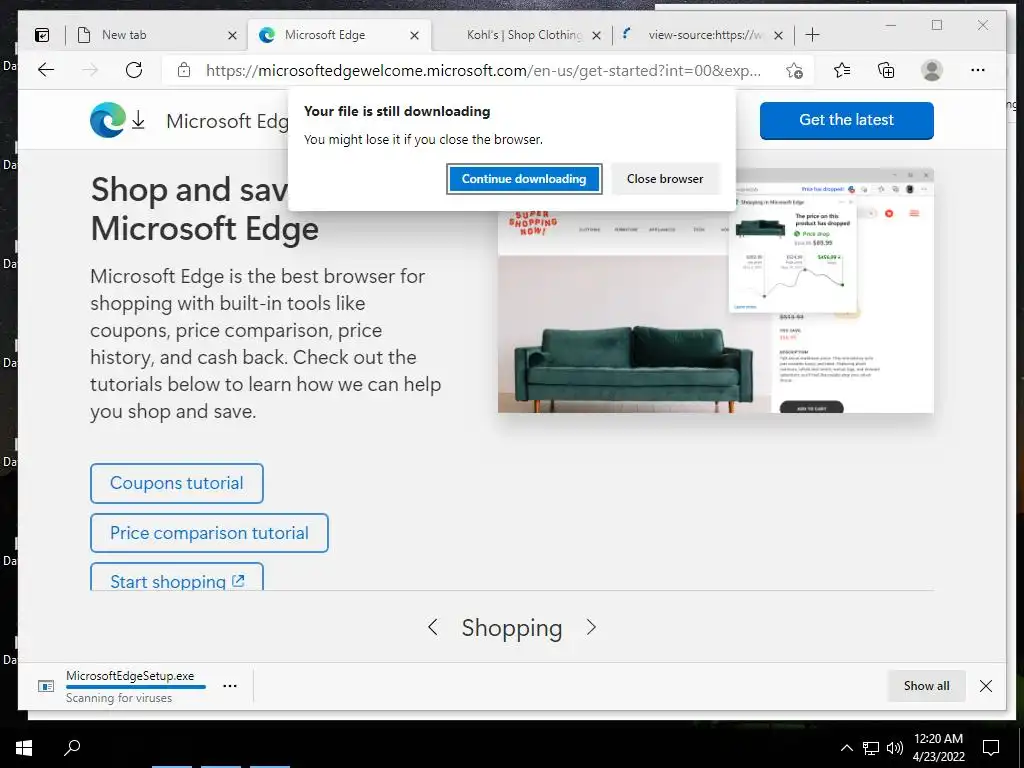This screenshot has height=768, width=1024.
Task: Go back using the back arrow
Action: pyautogui.click(x=46, y=70)
